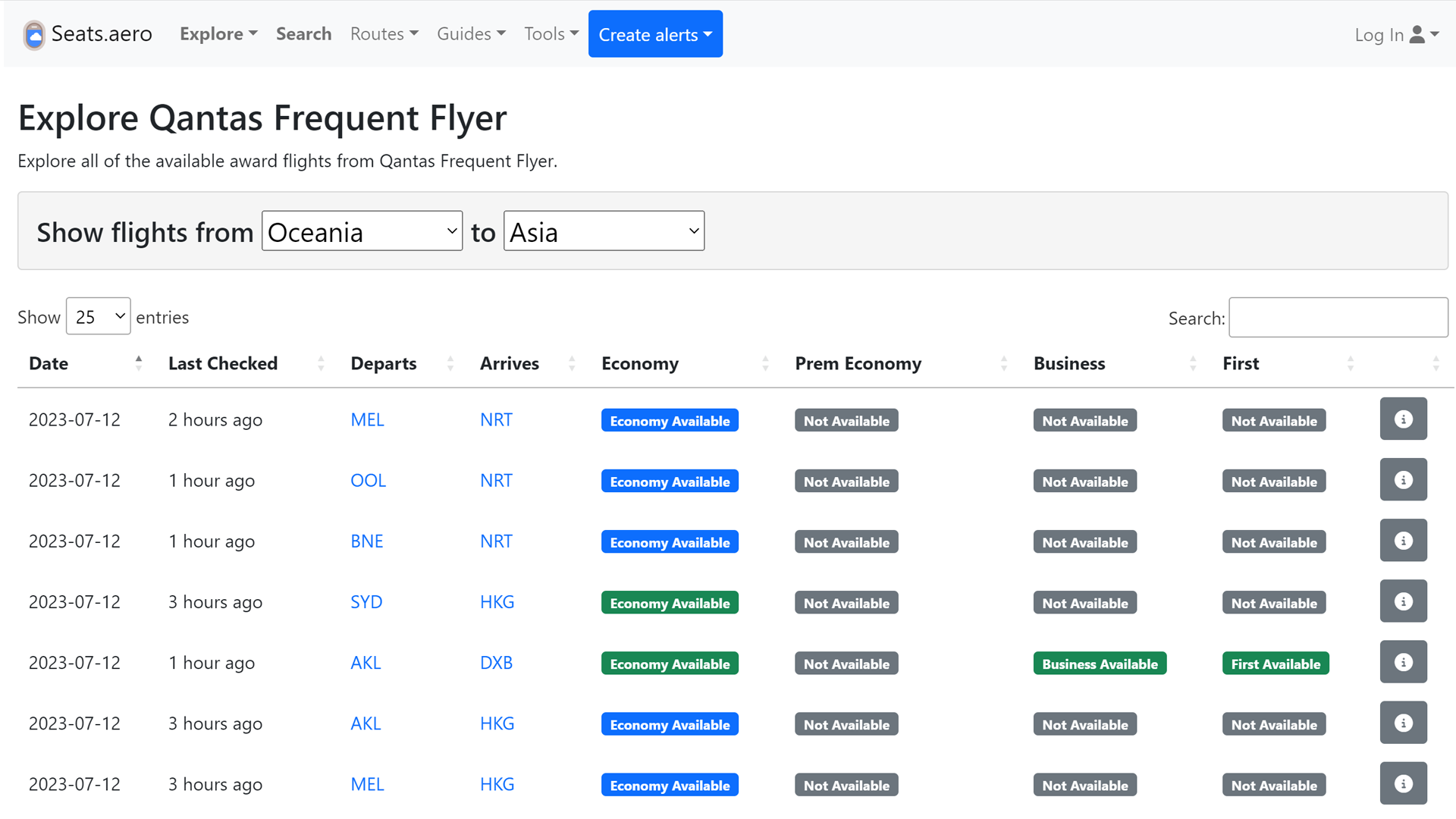Open the DXB arrival airport link
This screenshot has width=1456, height=819.
(x=496, y=662)
